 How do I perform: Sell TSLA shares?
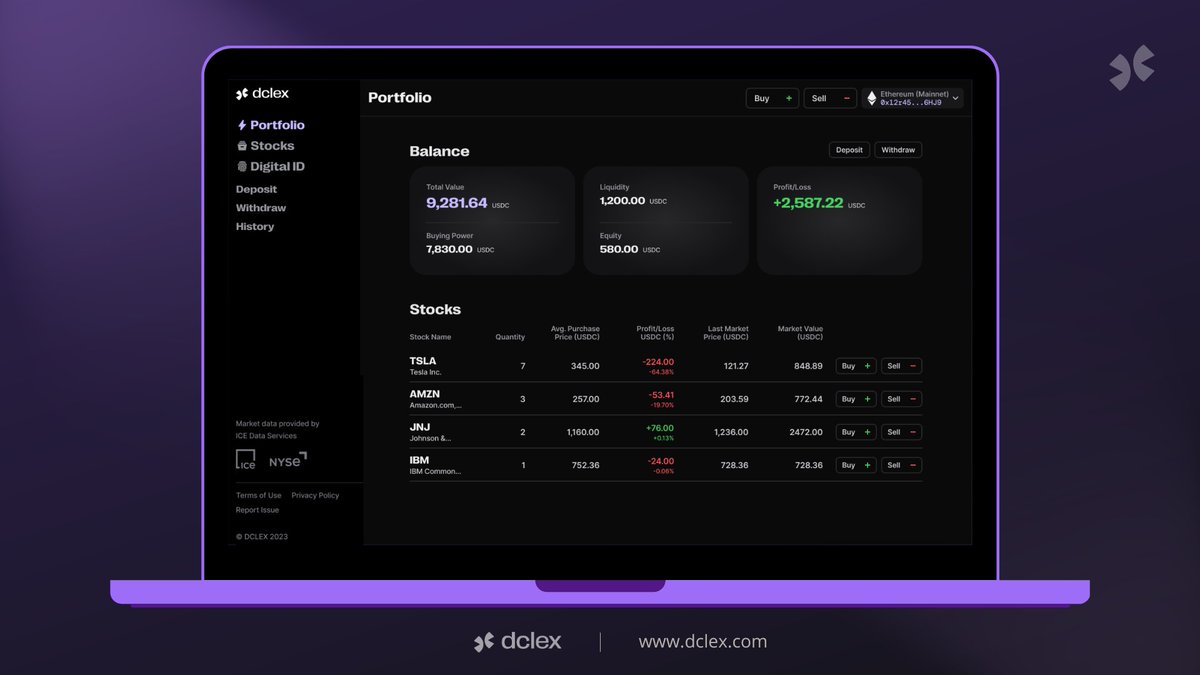tap(901, 366)
